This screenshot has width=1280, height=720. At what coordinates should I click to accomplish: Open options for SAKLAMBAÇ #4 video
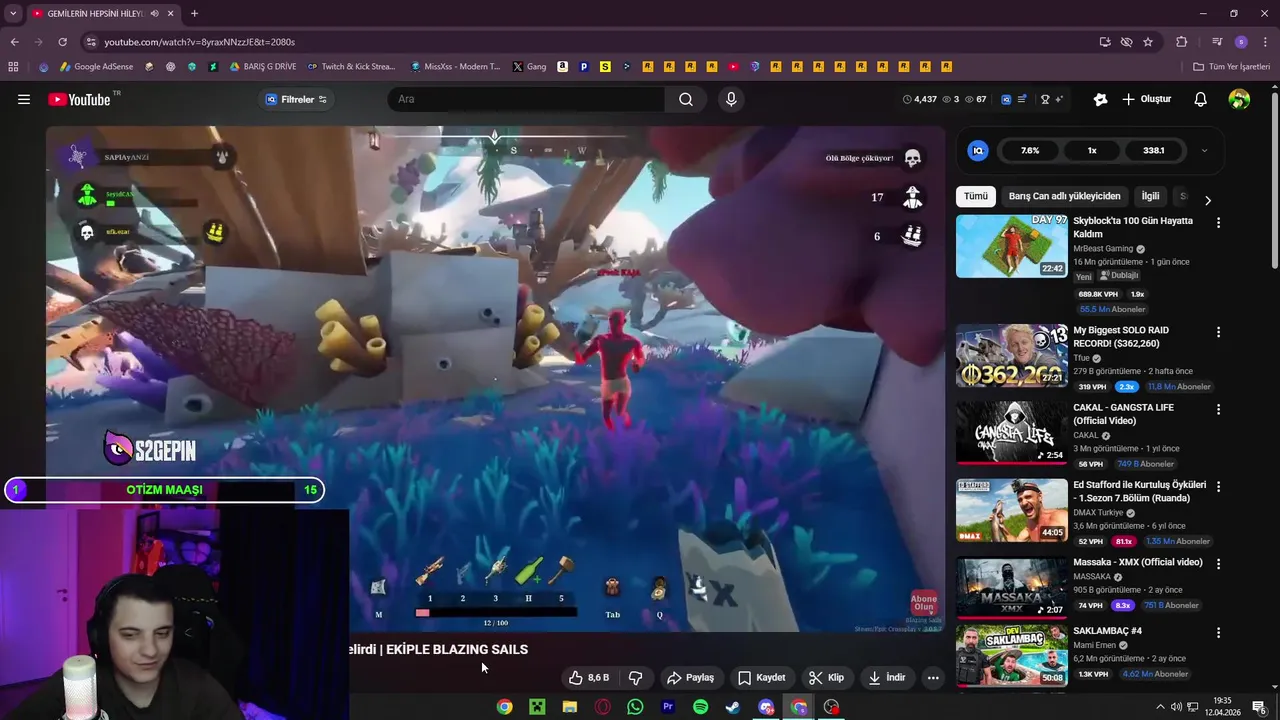(x=1218, y=633)
